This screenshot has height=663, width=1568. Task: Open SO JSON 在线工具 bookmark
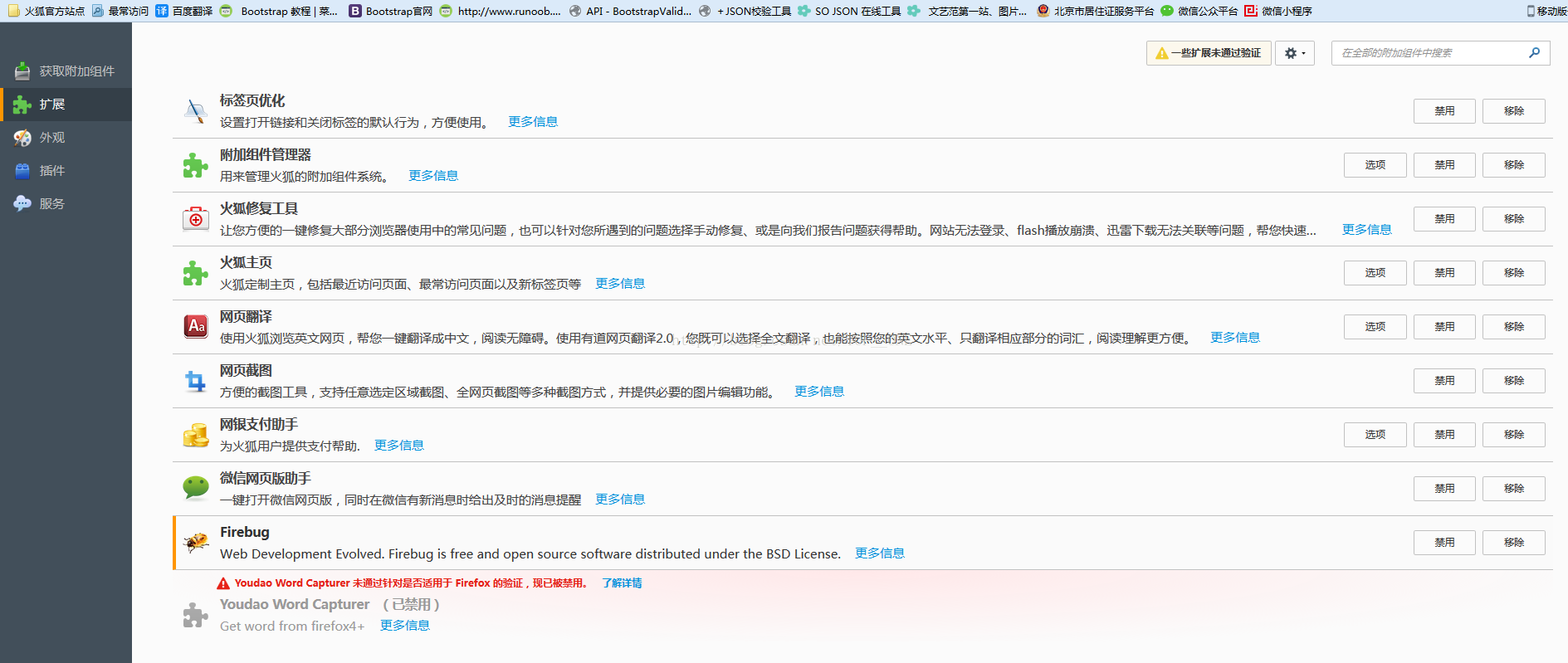click(849, 11)
